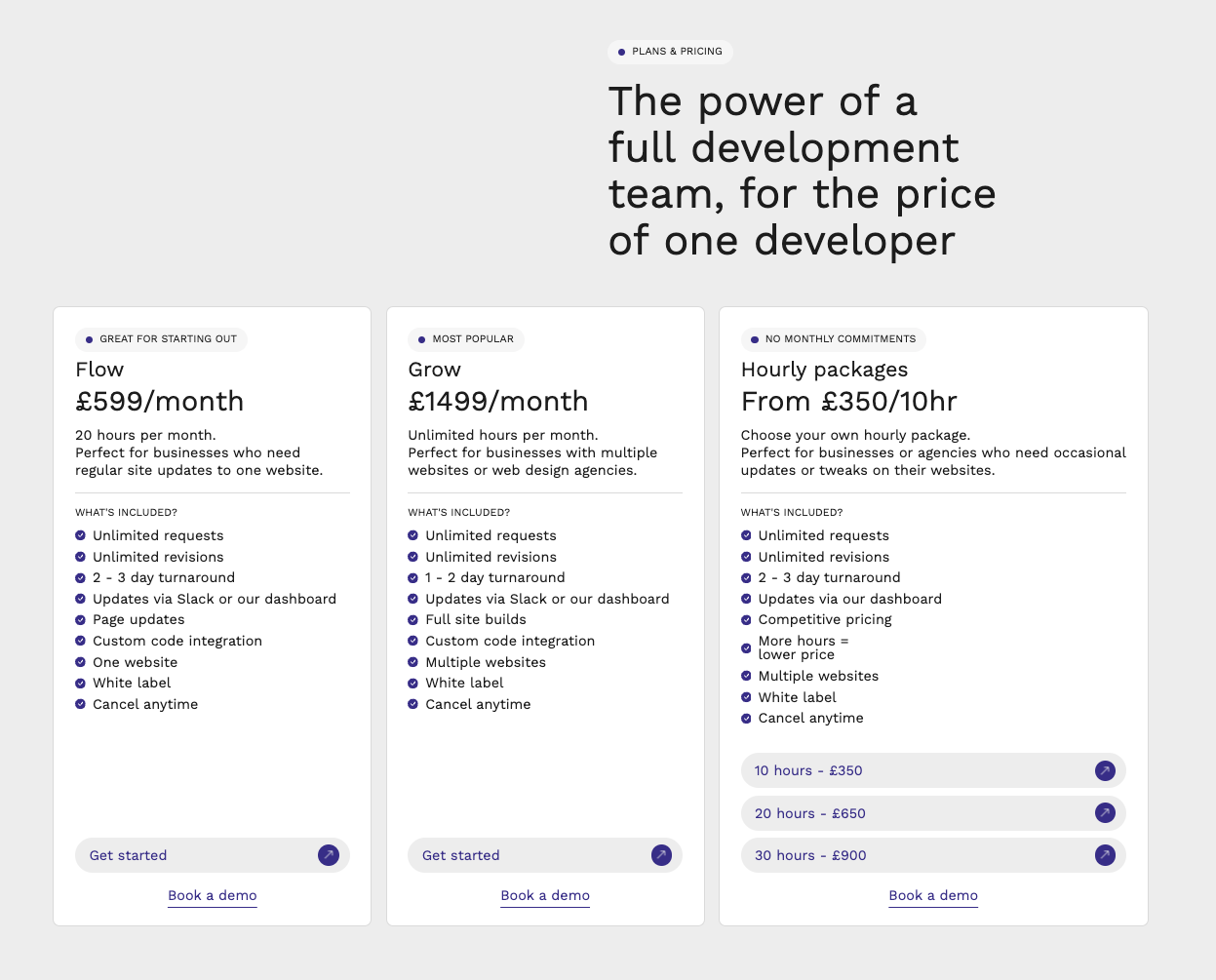Click checkmark icon next to Competitive pricing
Viewport: 1216px width, 980px height.
click(746, 619)
